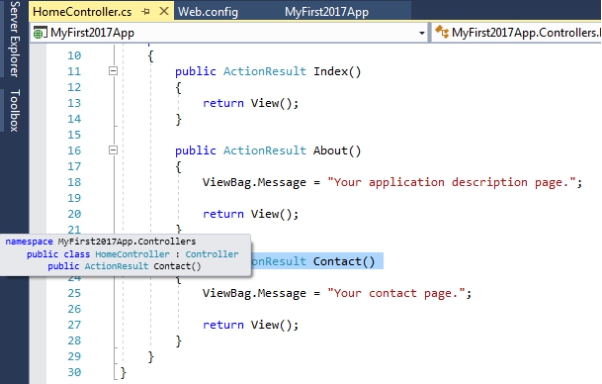The width and height of the screenshot is (602, 384).
Task: Click line number 10 in the margin
Action: tap(74, 56)
